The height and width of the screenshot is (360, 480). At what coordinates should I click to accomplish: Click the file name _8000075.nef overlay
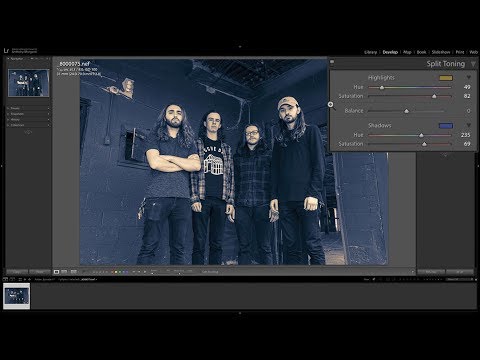(x=74, y=64)
